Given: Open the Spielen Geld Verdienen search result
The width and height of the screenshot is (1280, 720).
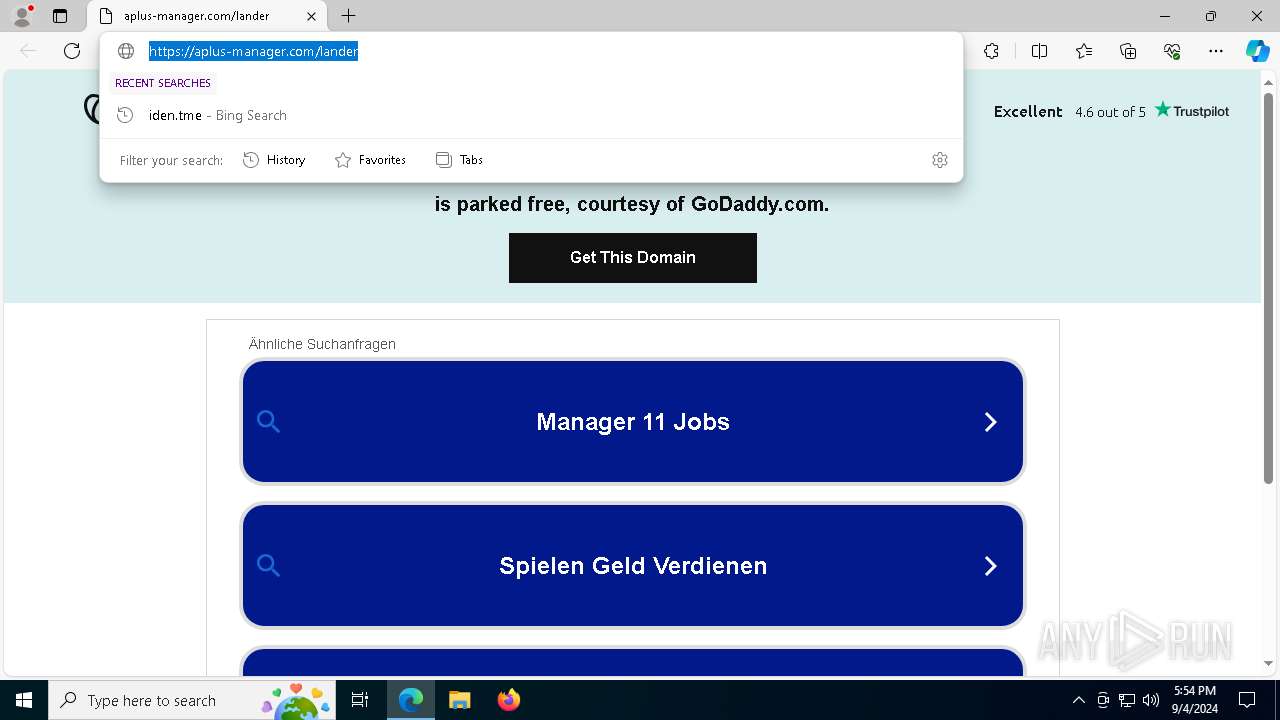Looking at the screenshot, I should [633, 566].
